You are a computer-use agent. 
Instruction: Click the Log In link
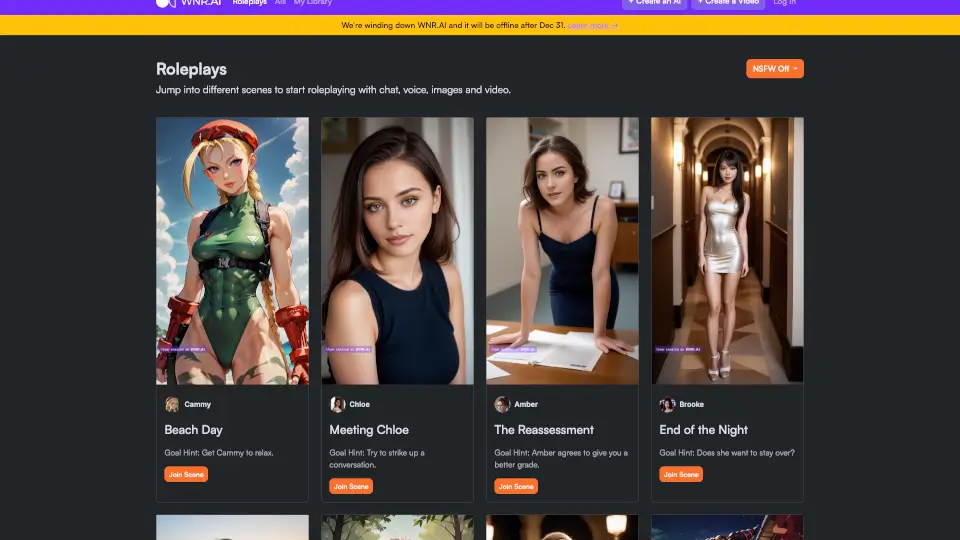pyautogui.click(x=785, y=3)
